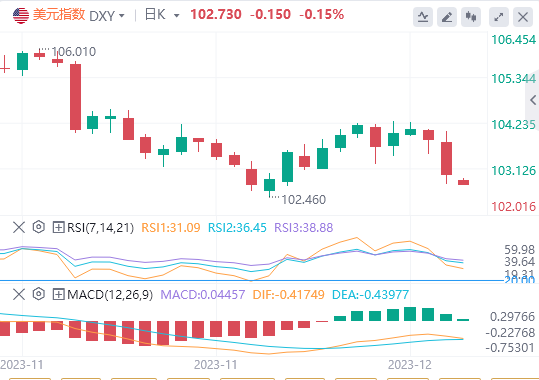Image resolution: width=539 pixels, height=380 pixels.
Task: Expand chart to fullscreen
Action: click(499, 17)
